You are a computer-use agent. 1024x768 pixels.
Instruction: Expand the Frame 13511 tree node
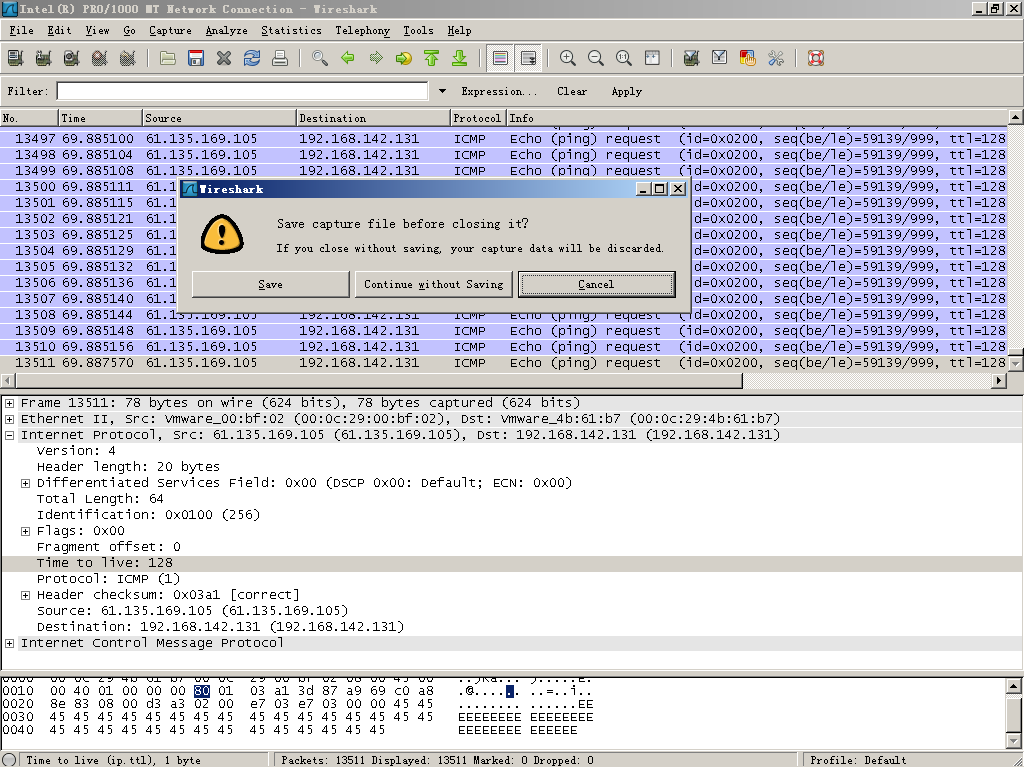point(10,403)
